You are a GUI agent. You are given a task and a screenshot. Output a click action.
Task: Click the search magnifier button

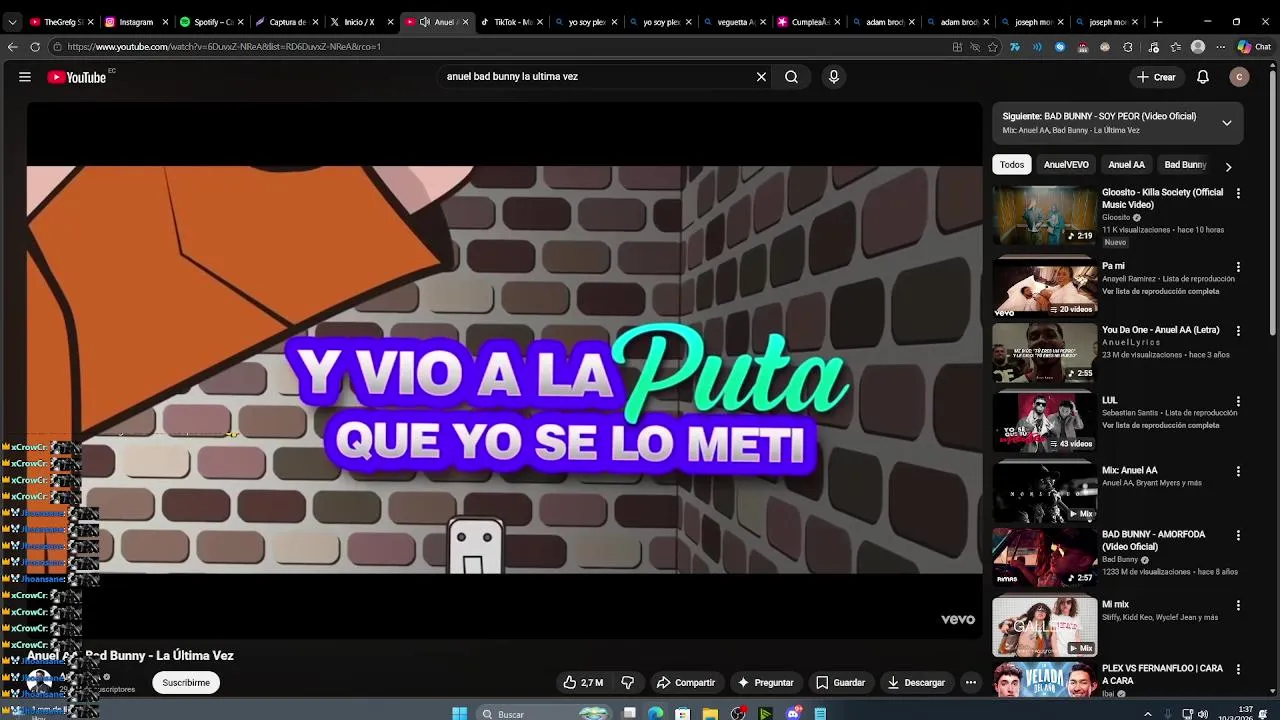tap(791, 77)
